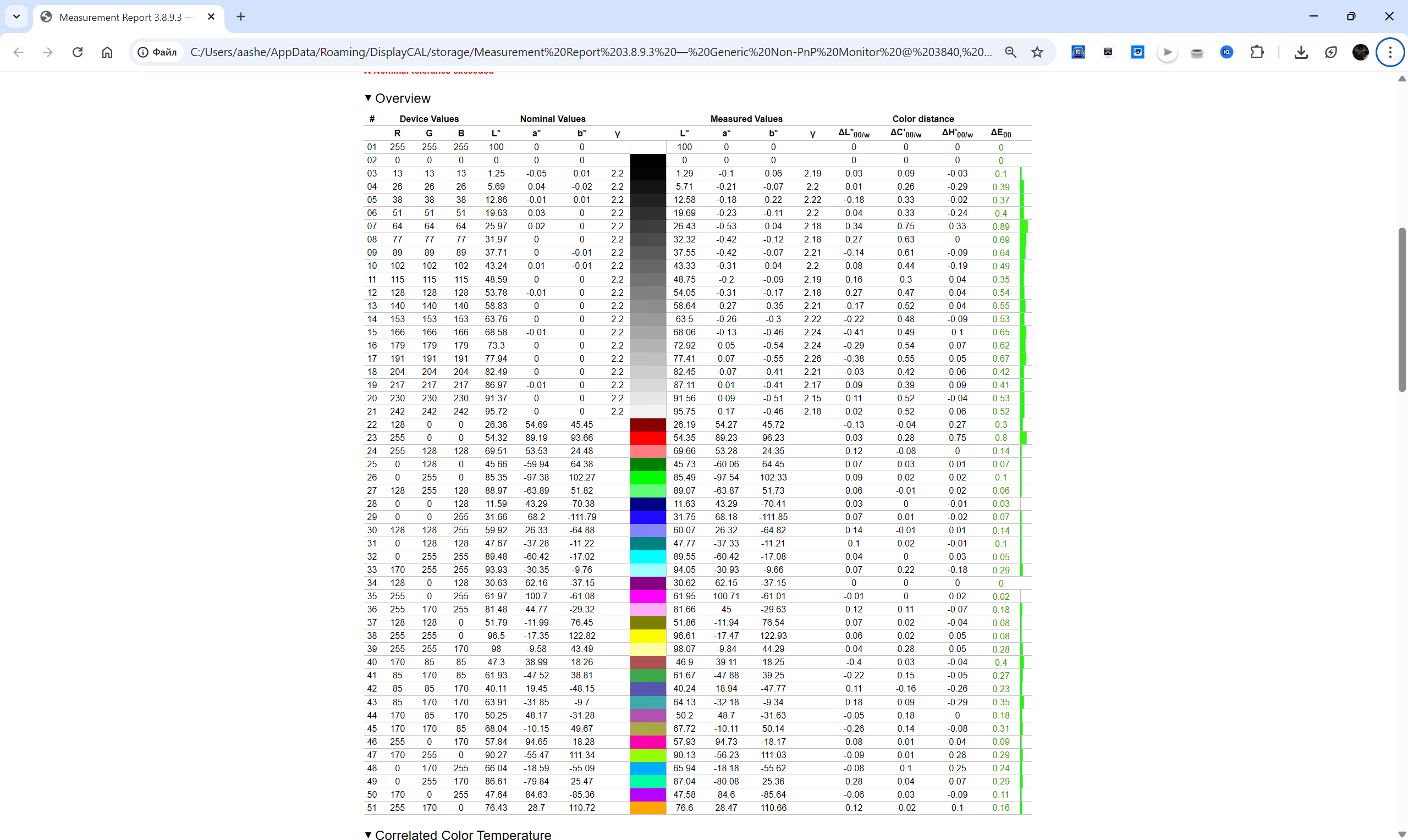Open the tab search dropdown arrow
Screen dimensions: 1408x840
click(x=16, y=16)
